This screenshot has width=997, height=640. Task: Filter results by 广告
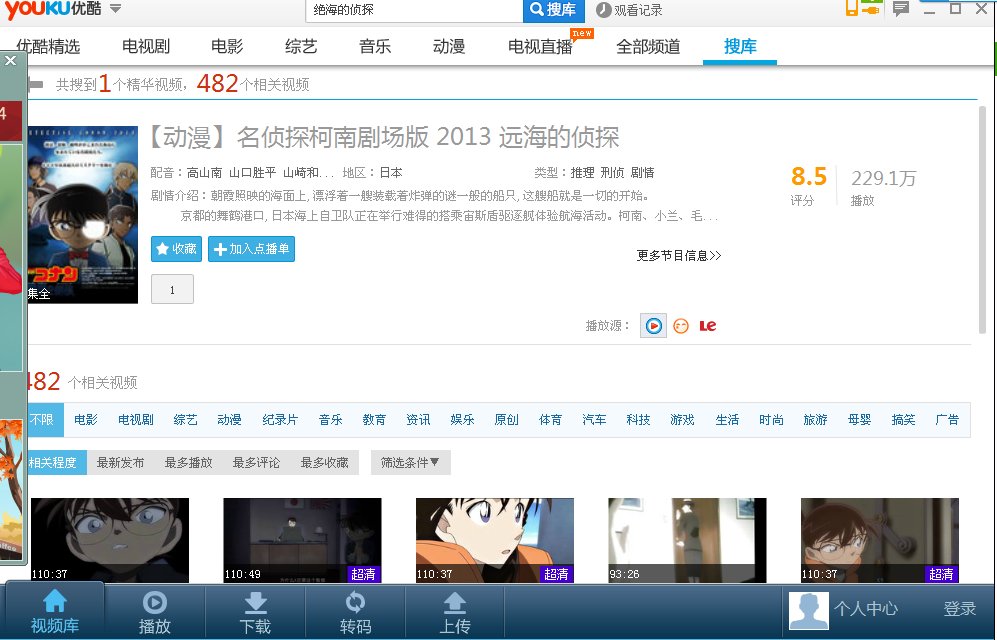(947, 419)
